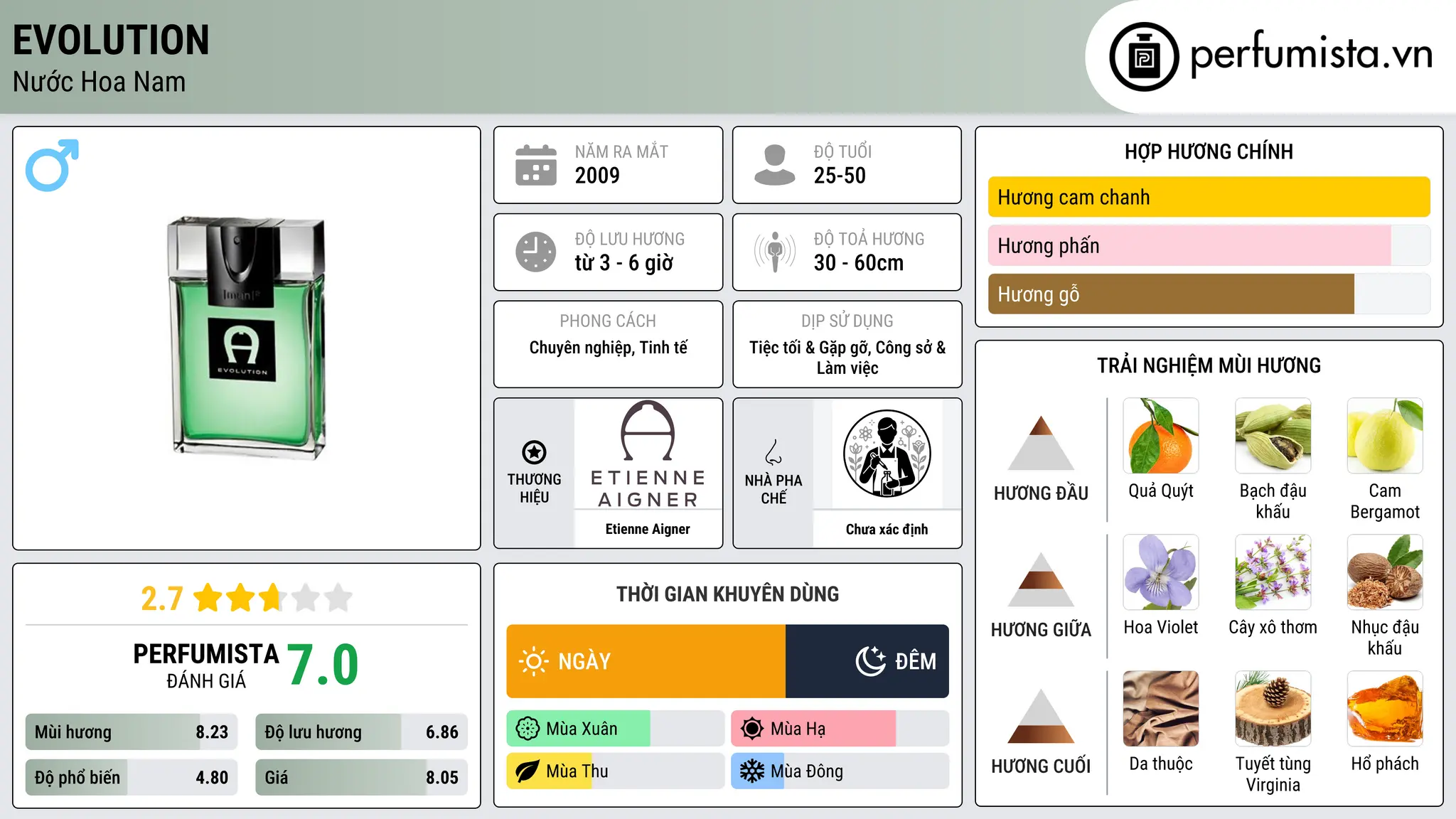
Task: Click the style text Chuyên nghiệp, Tinh tế
Action: (608, 348)
